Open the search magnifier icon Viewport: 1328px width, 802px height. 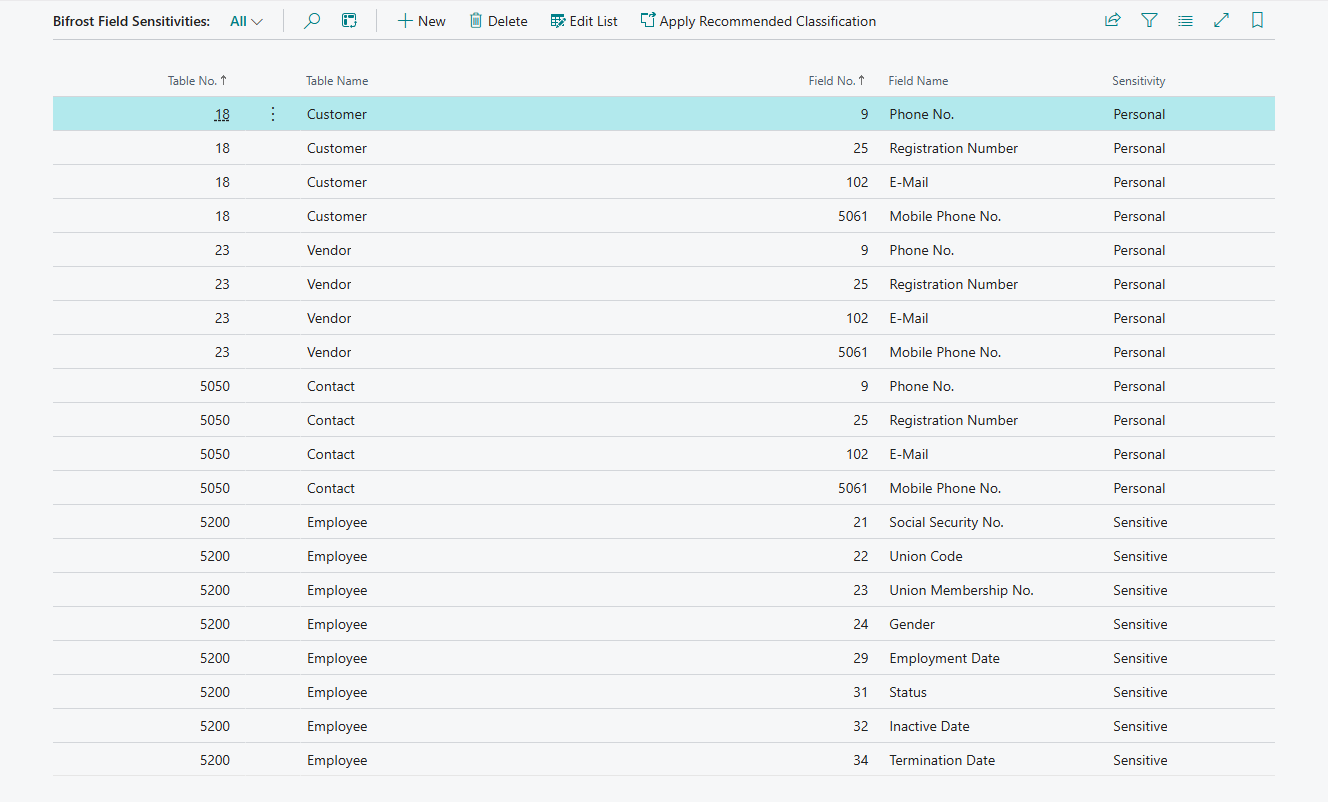coord(312,21)
